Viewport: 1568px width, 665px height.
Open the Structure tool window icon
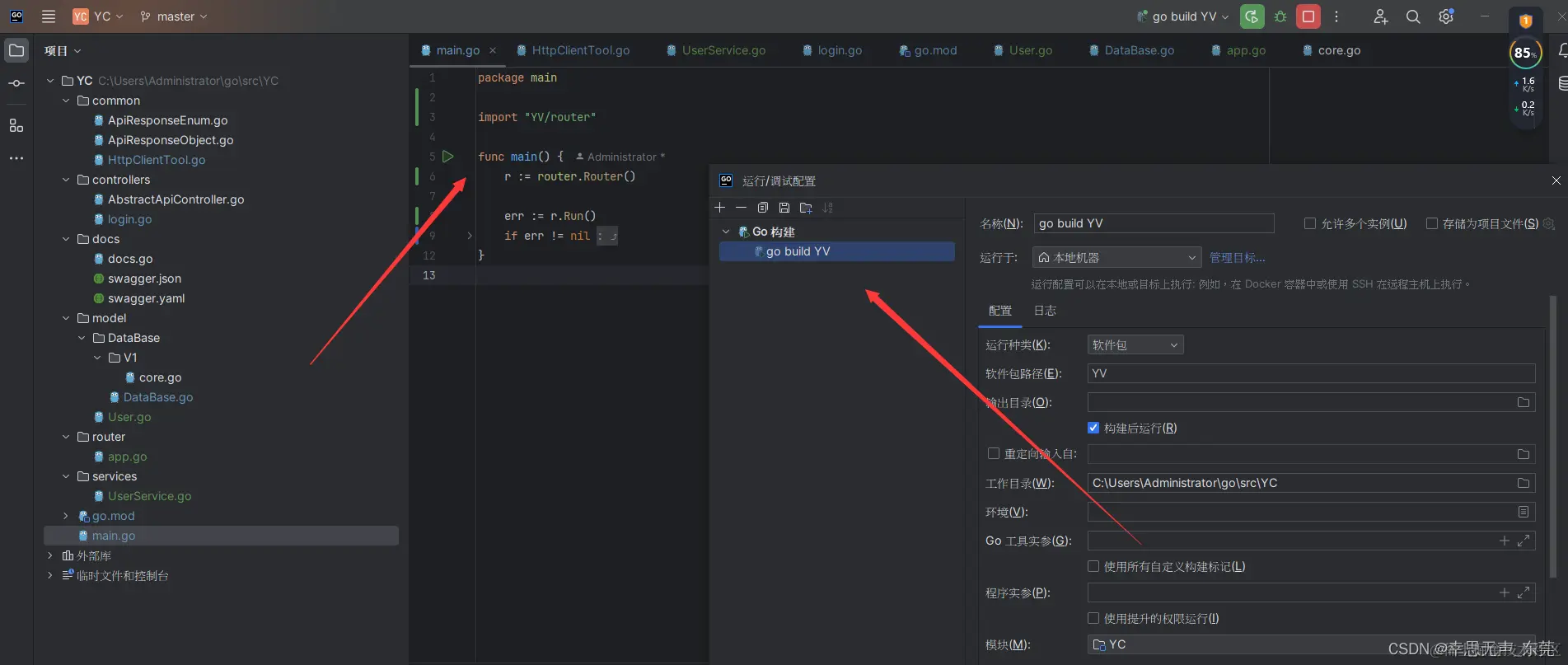16,125
